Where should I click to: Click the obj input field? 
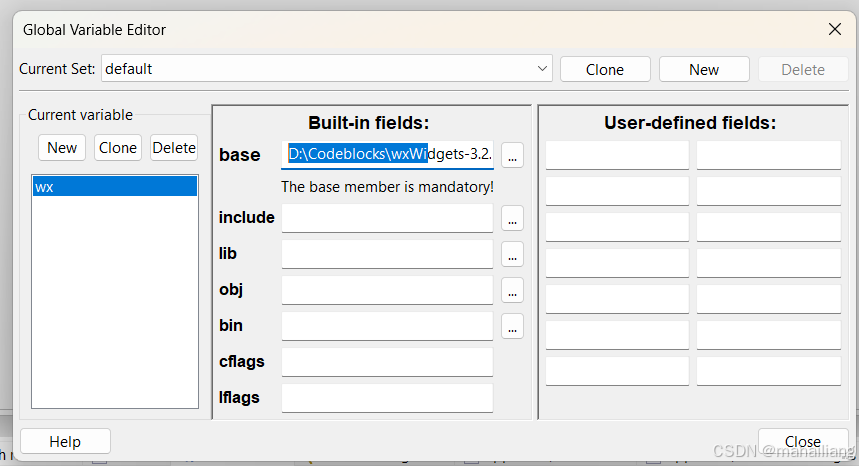(387, 290)
